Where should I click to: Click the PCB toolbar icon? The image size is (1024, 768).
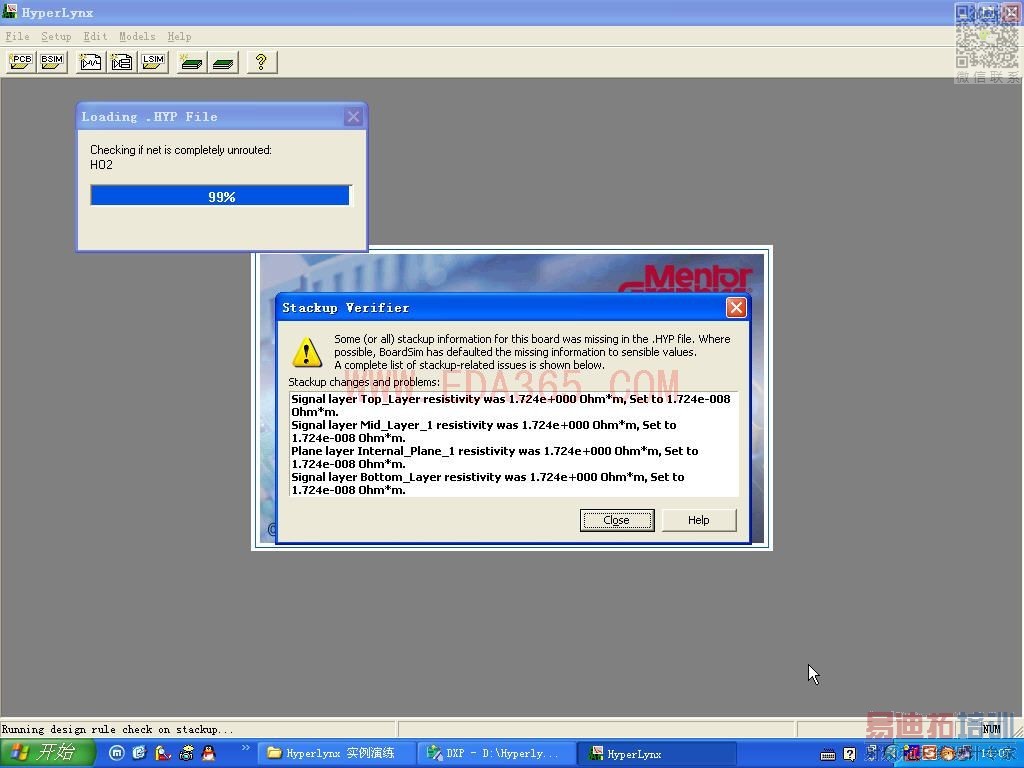pos(22,62)
